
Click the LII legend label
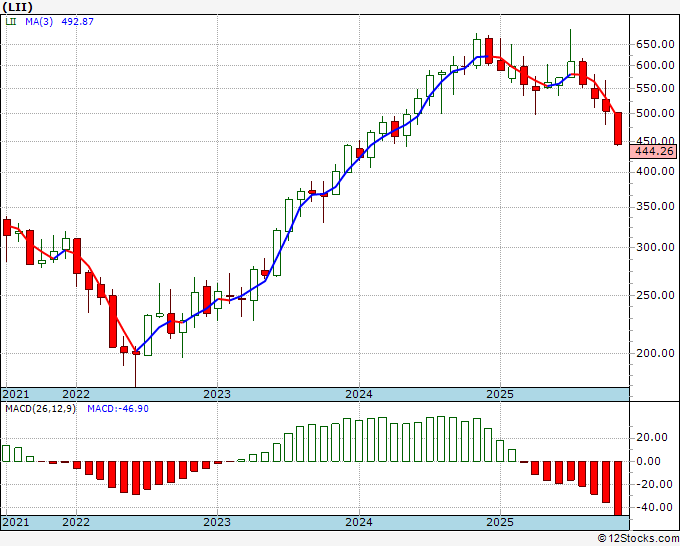(11, 22)
